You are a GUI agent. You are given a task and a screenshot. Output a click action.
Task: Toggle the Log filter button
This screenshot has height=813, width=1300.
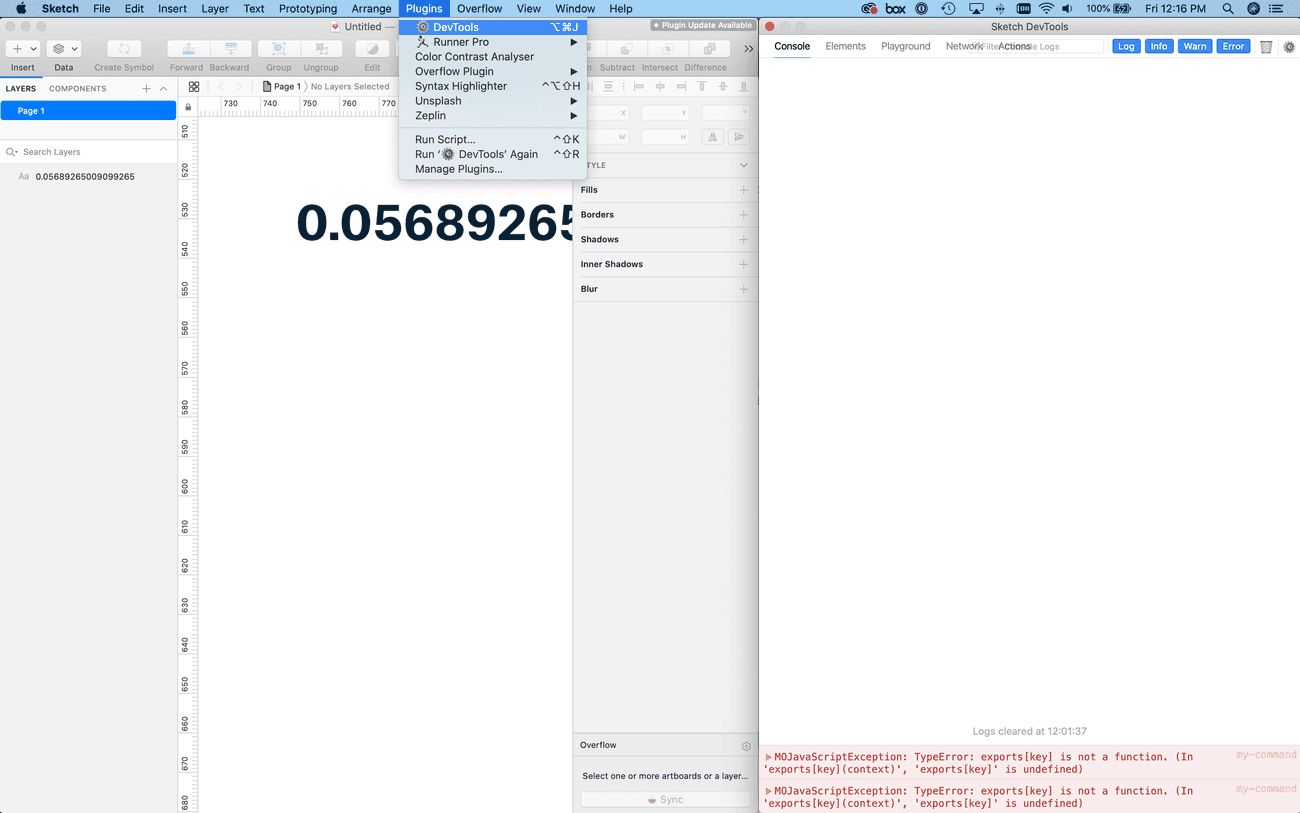tap(1126, 46)
